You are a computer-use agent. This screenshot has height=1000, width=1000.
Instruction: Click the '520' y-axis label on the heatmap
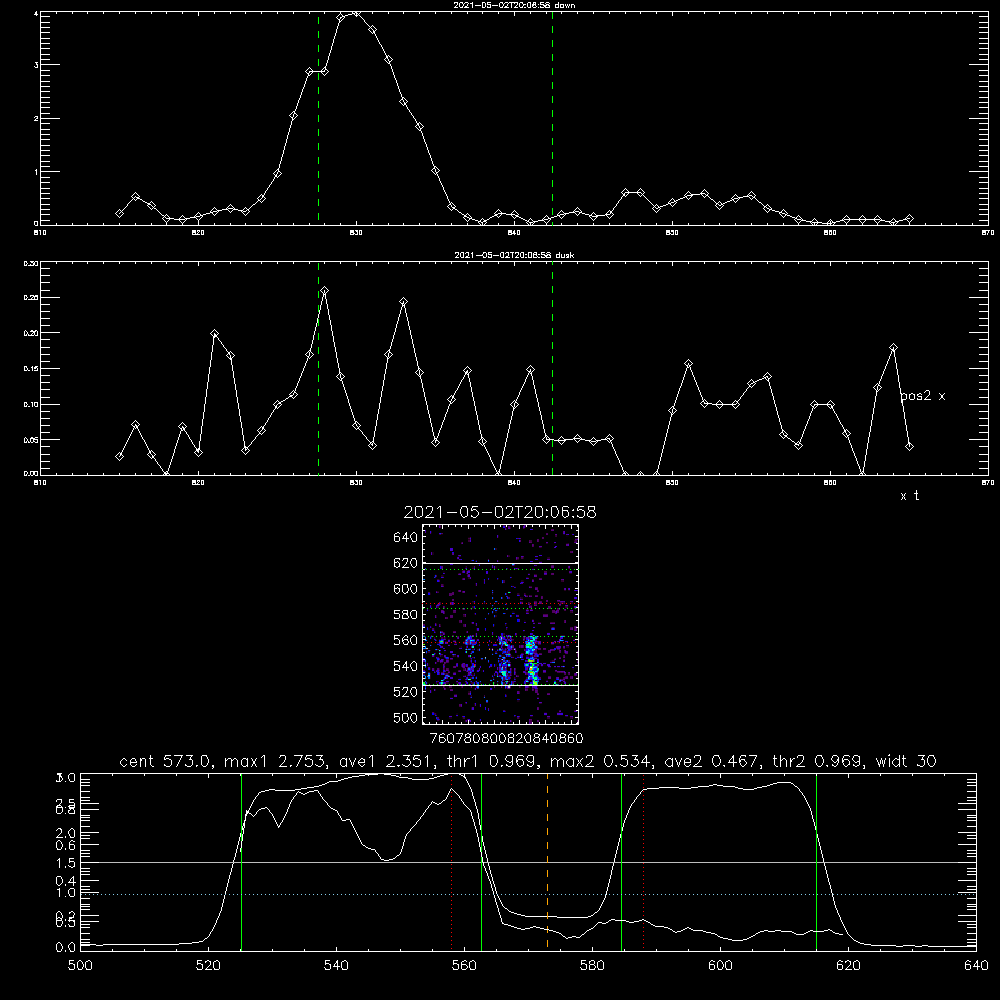point(406,692)
